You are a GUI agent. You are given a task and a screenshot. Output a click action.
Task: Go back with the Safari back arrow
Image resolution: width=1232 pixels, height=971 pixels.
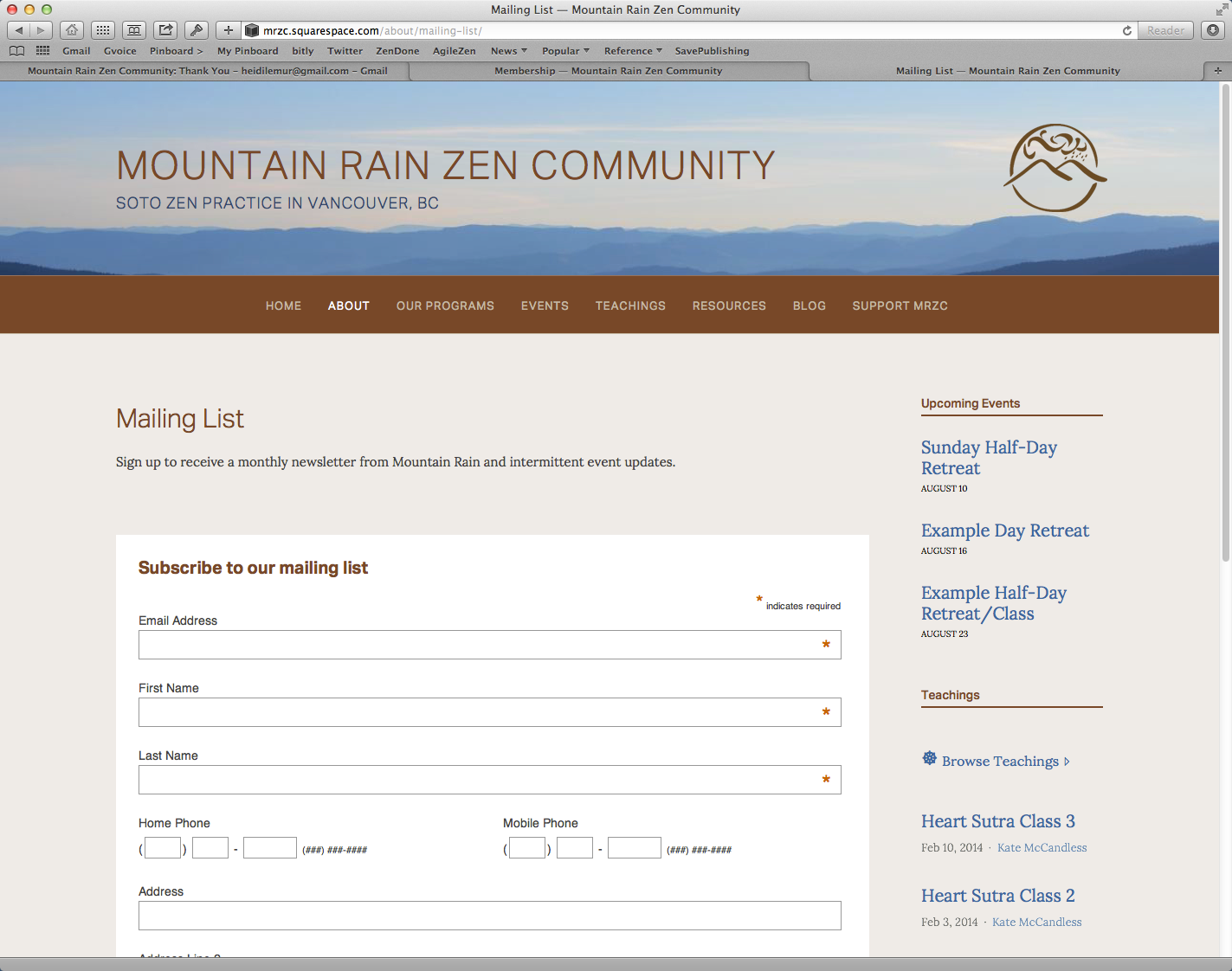coord(19,30)
